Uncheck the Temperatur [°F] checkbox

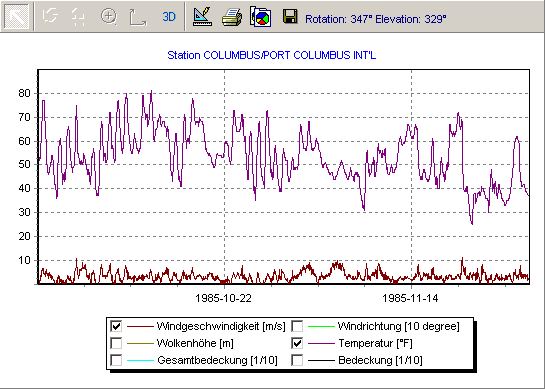pos(297,343)
